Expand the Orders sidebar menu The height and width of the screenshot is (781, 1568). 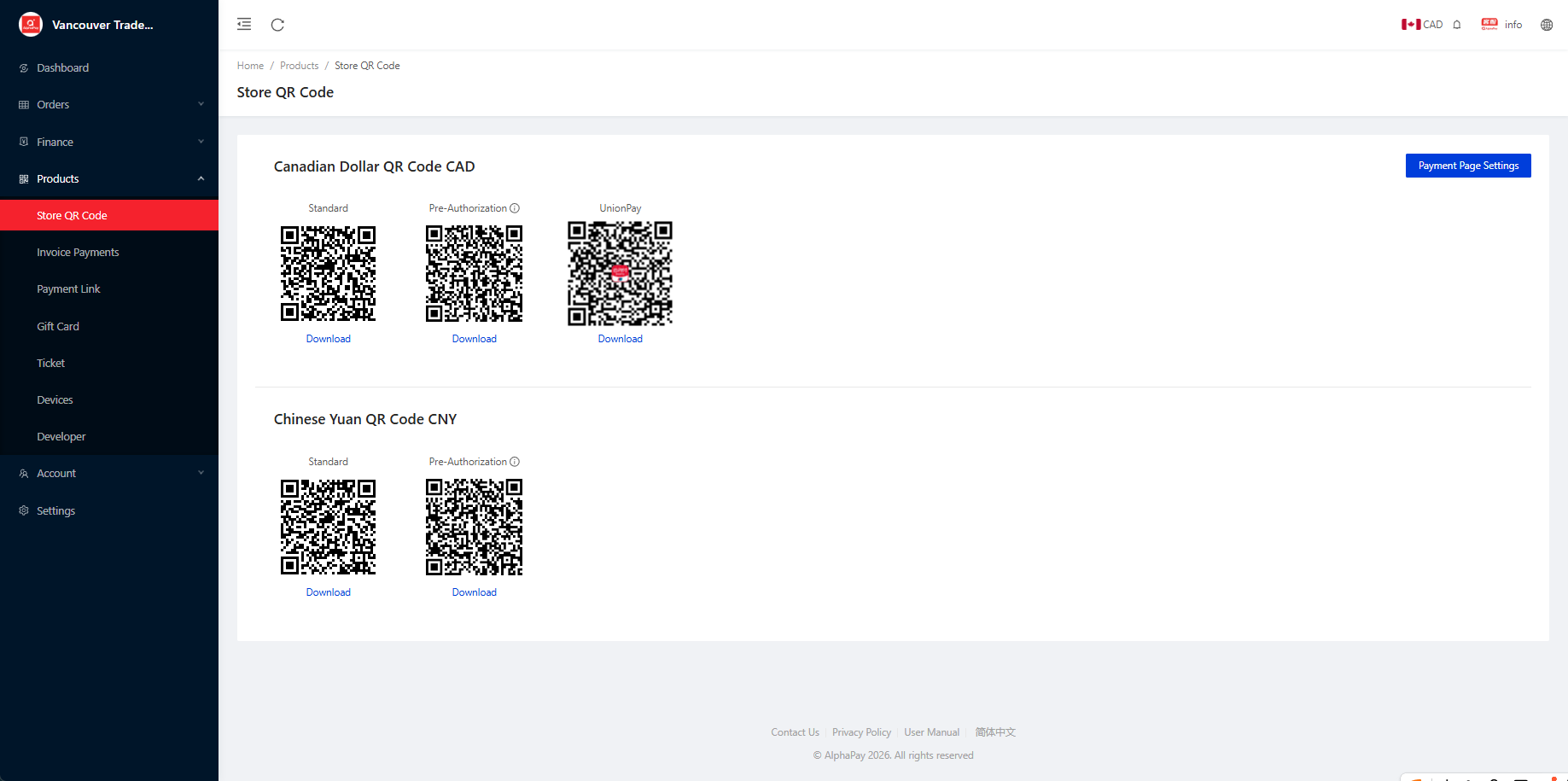109,105
